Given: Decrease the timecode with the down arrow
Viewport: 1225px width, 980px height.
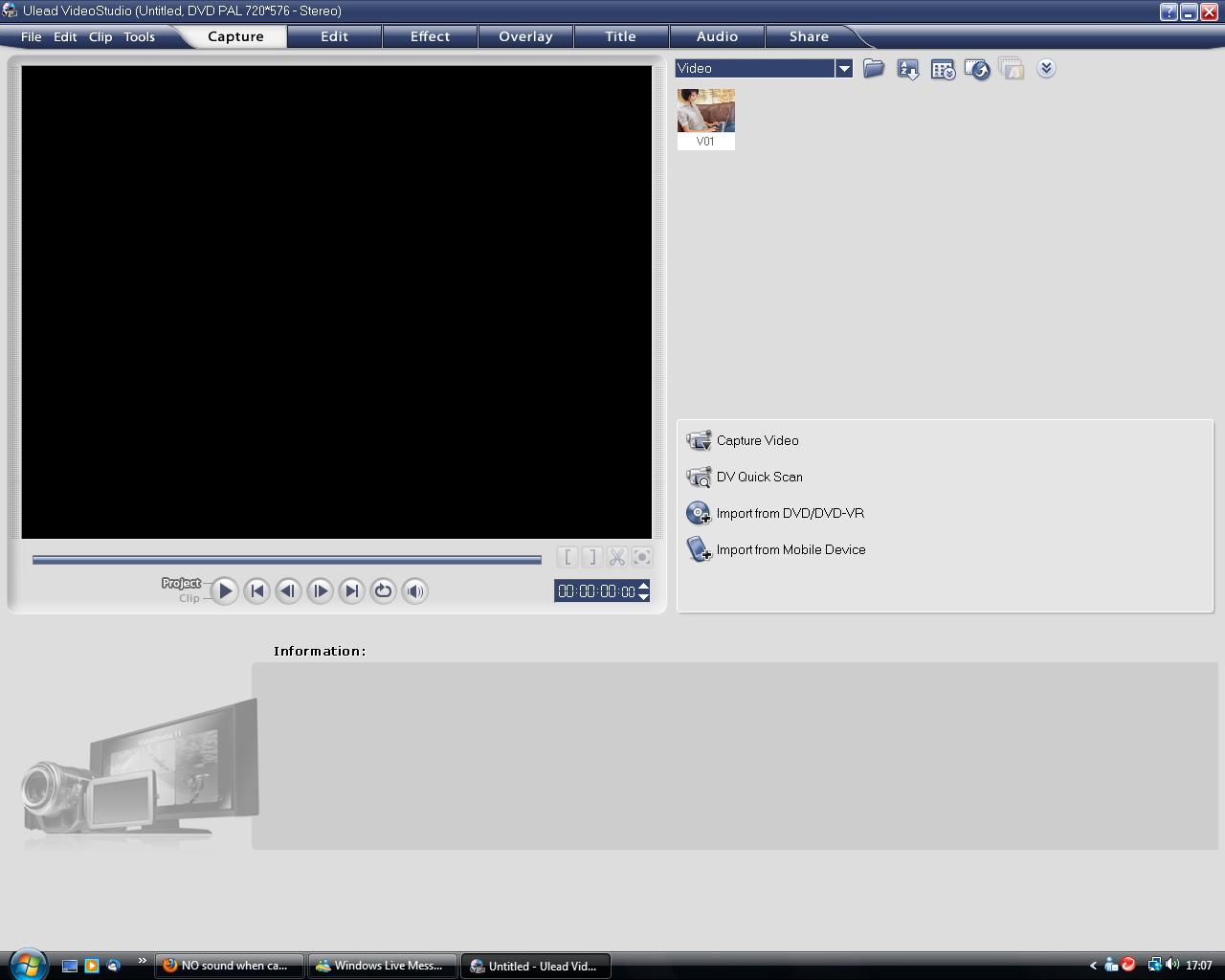Looking at the screenshot, I should (644, 597).
